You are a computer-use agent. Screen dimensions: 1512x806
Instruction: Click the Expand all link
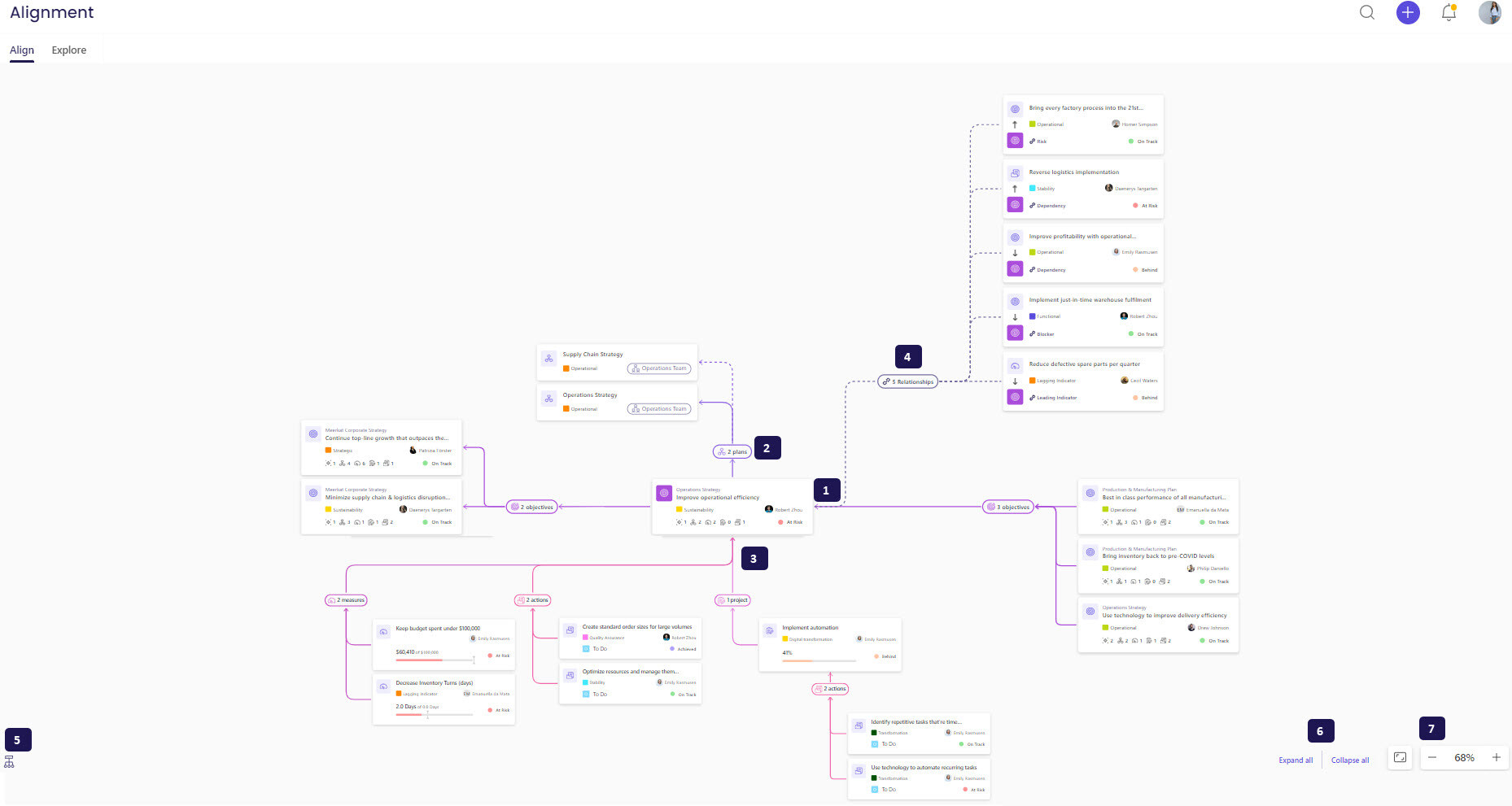tap(1296, 760)
